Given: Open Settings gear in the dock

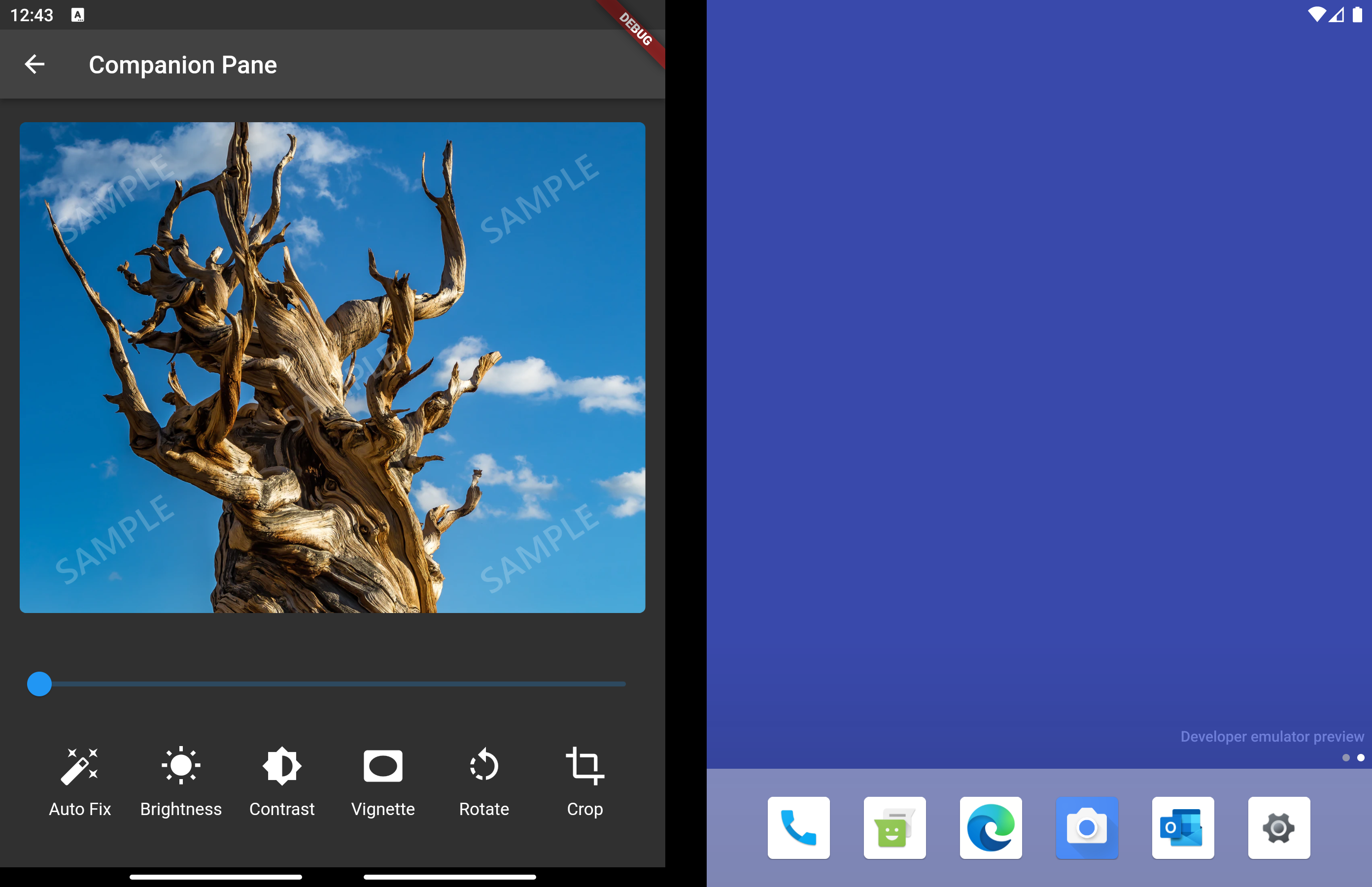Looking at the screenshot, I should (1279, 828).
